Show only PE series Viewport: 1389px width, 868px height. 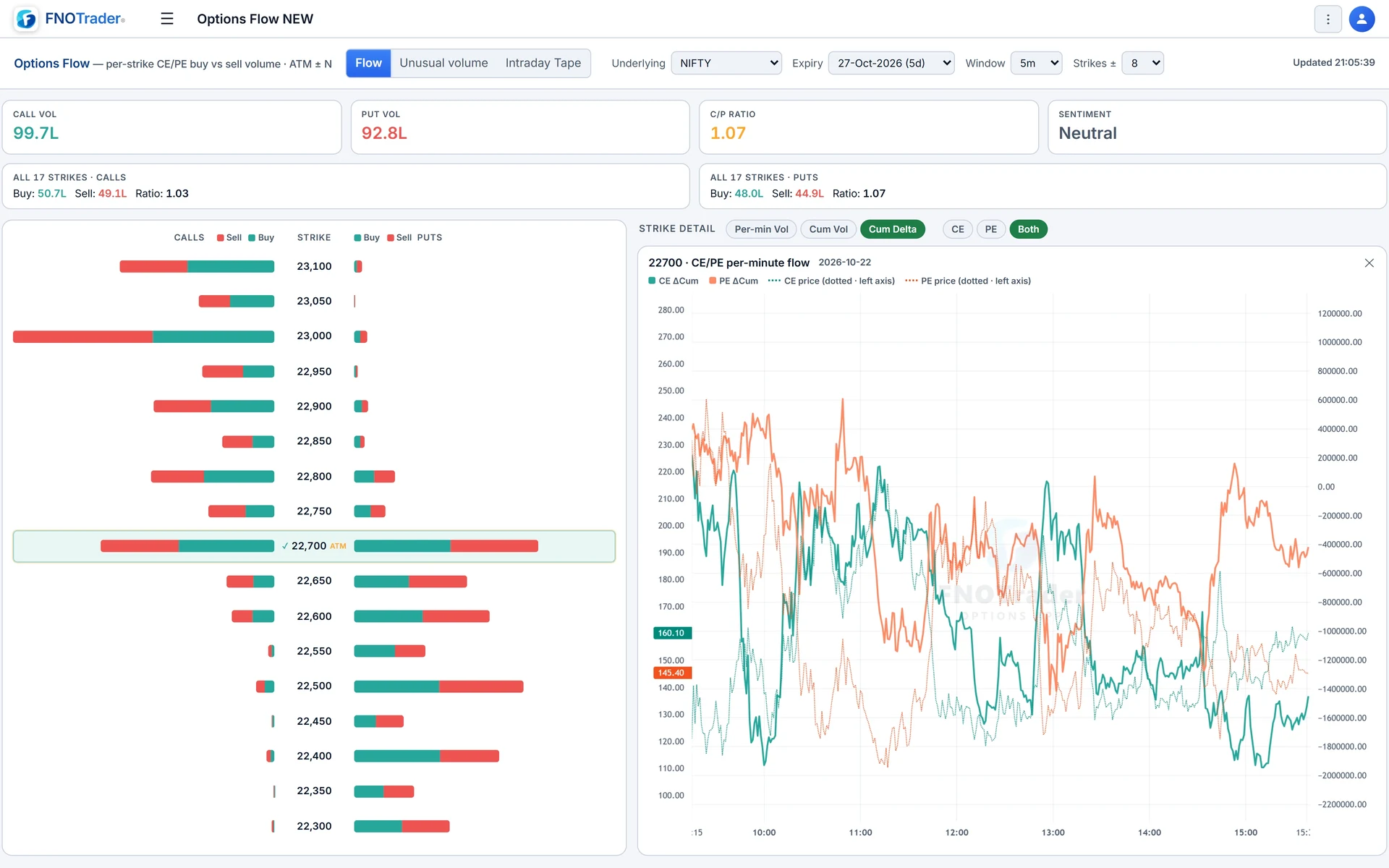[990, 229]
